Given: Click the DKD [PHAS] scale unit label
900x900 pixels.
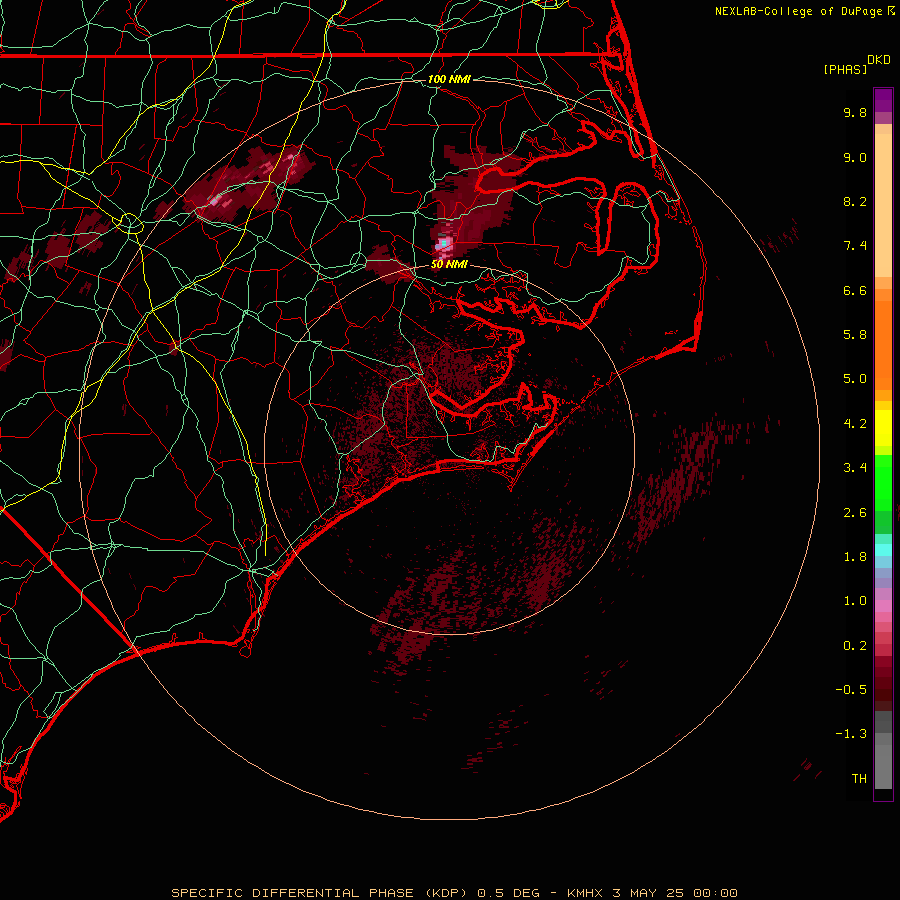Looking at the screenshot, I should [x=857, y=65].
